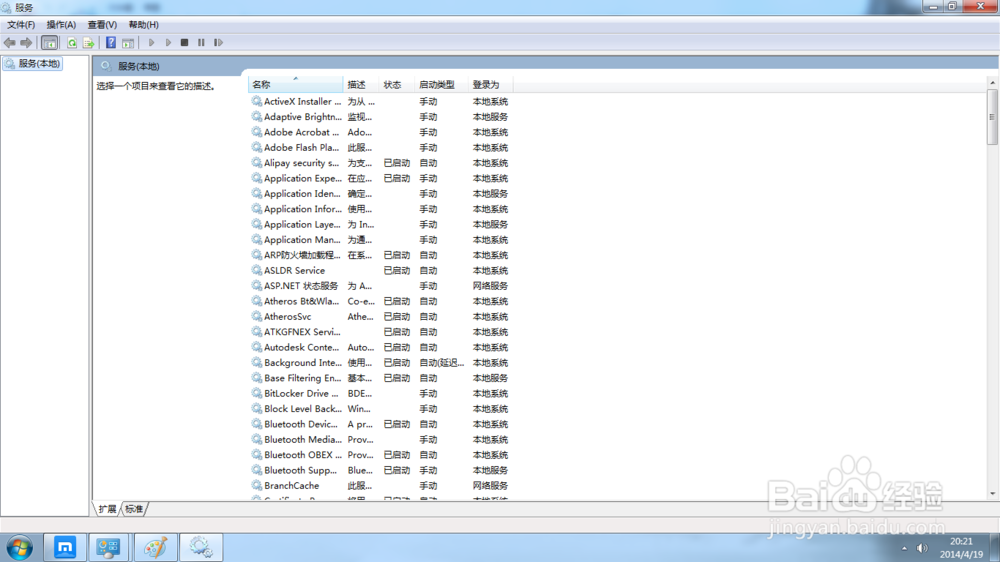
Task: Click the scrollbar down arrow
Action: click(992, 494)
